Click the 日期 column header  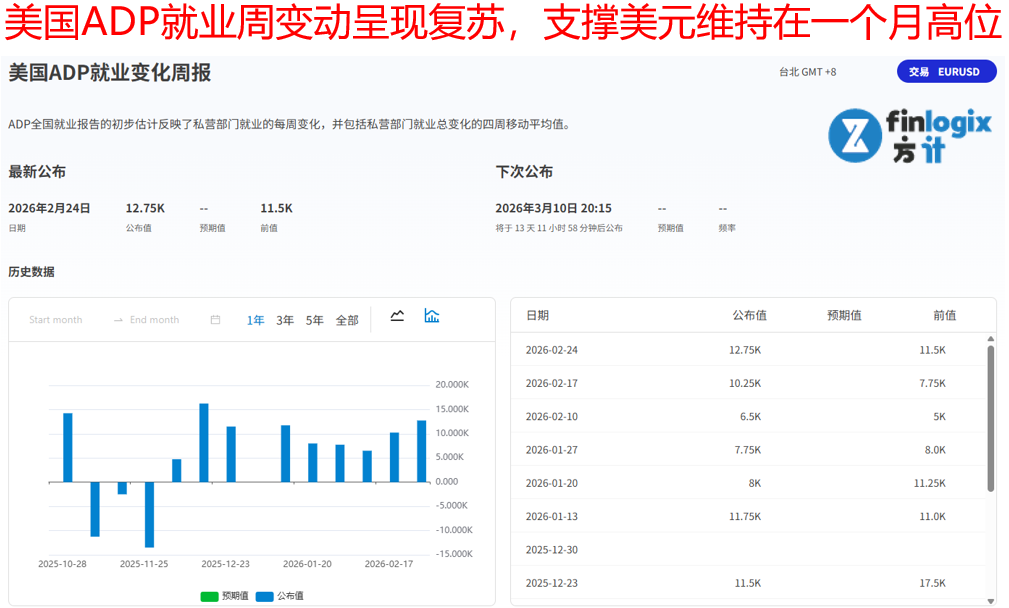pos(537,315)
